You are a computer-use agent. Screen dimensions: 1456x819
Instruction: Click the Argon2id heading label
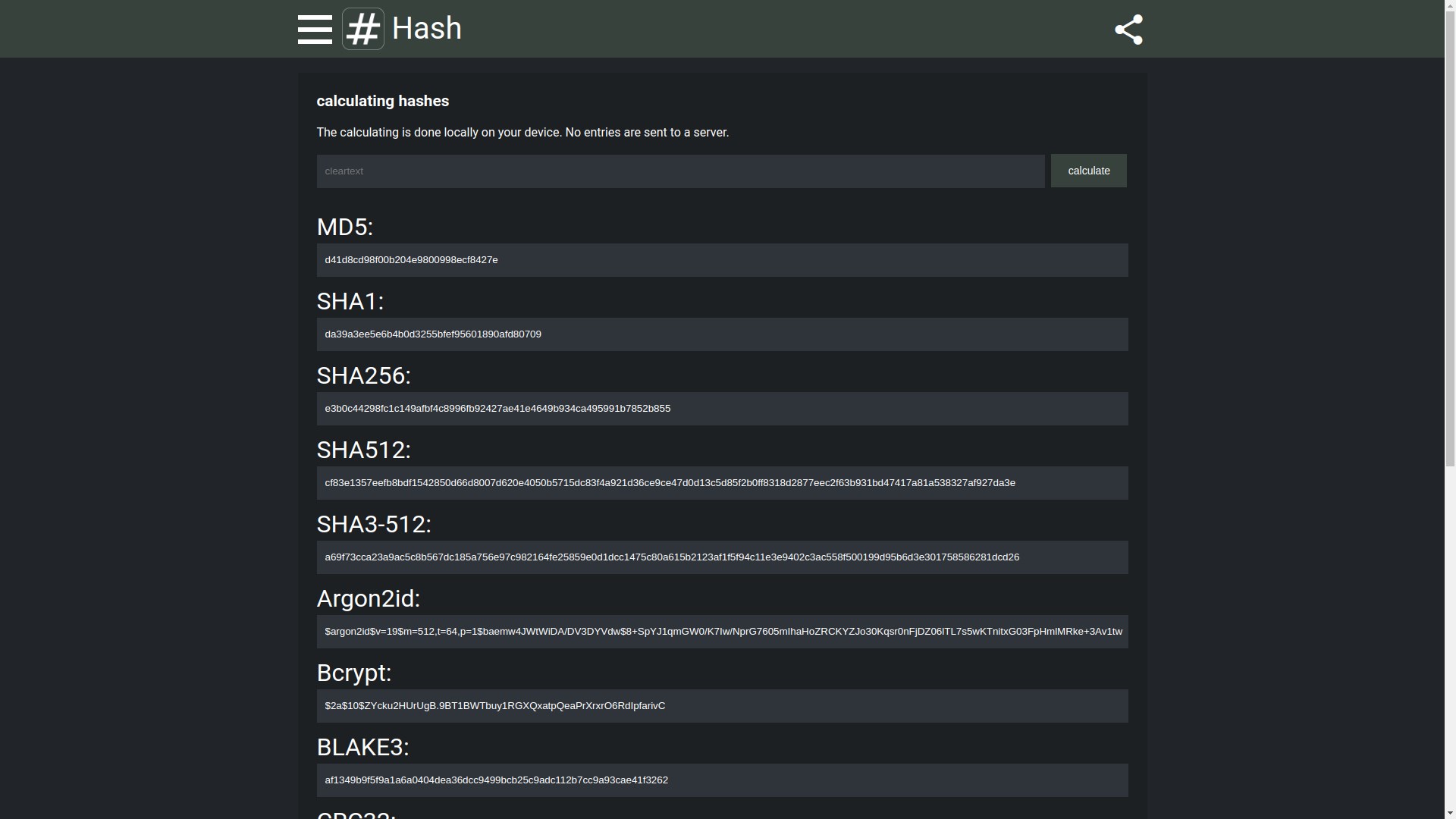pos(368,599)
